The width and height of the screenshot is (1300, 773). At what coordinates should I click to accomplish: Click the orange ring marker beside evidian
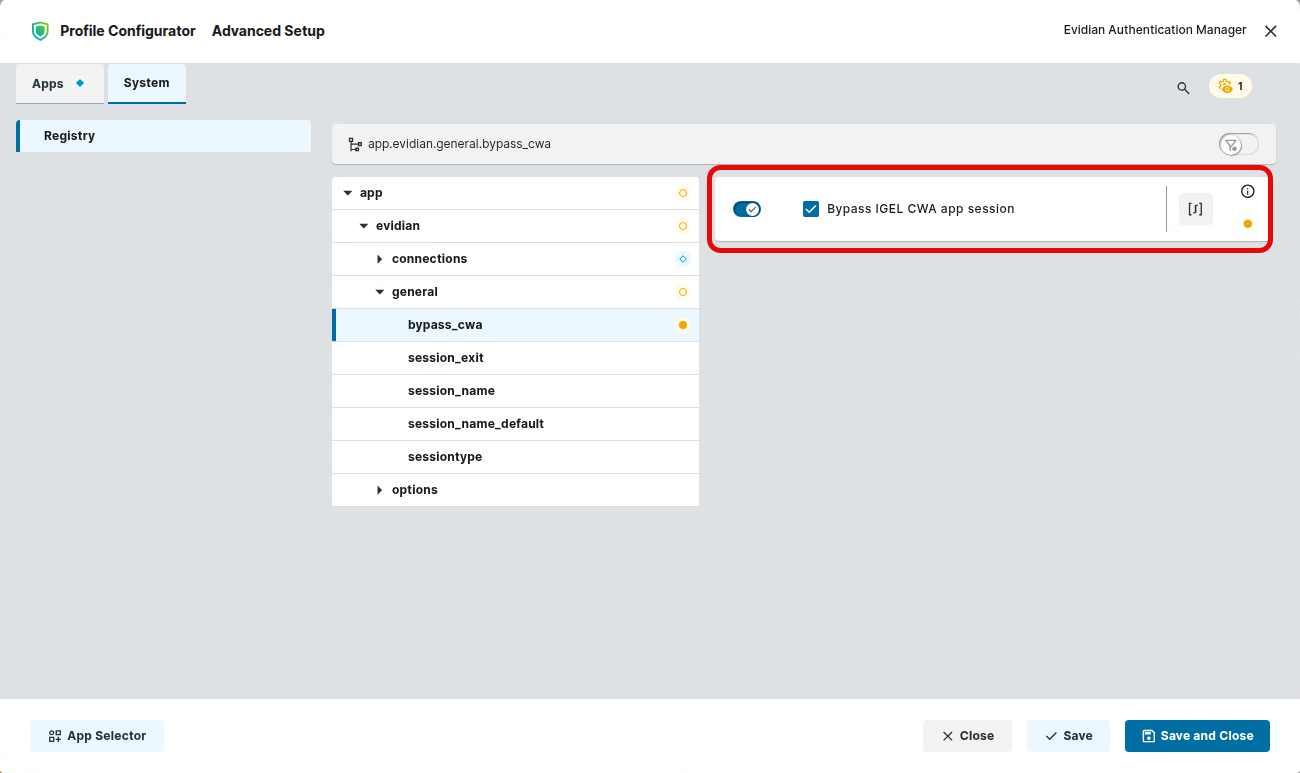click(x=683, y=226)
